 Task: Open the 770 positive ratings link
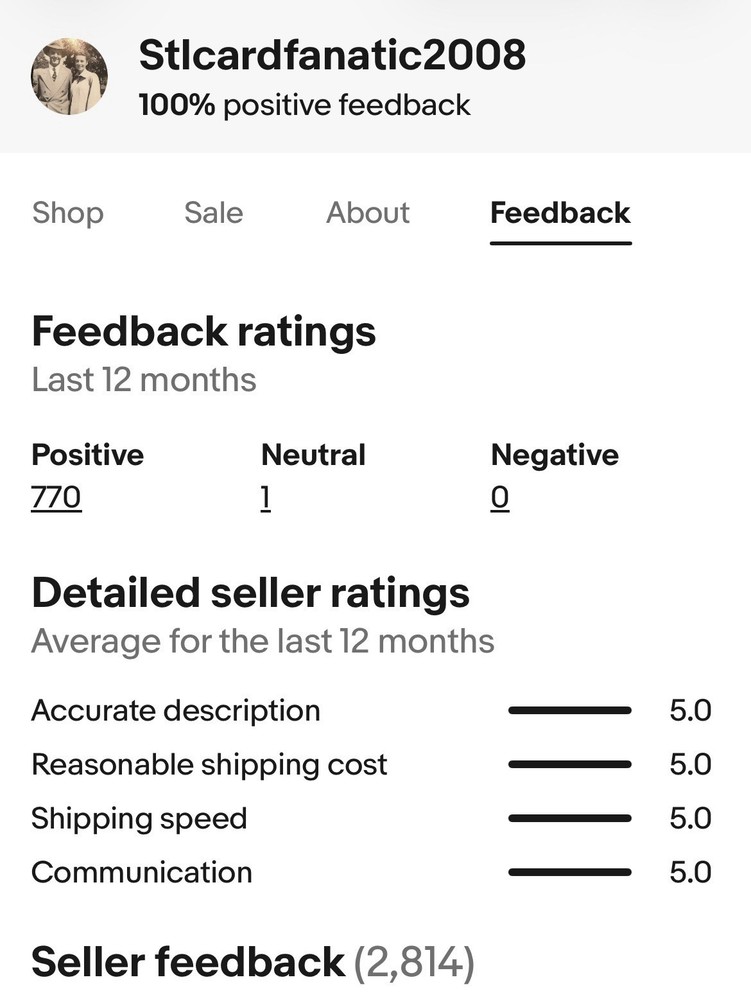56,497
